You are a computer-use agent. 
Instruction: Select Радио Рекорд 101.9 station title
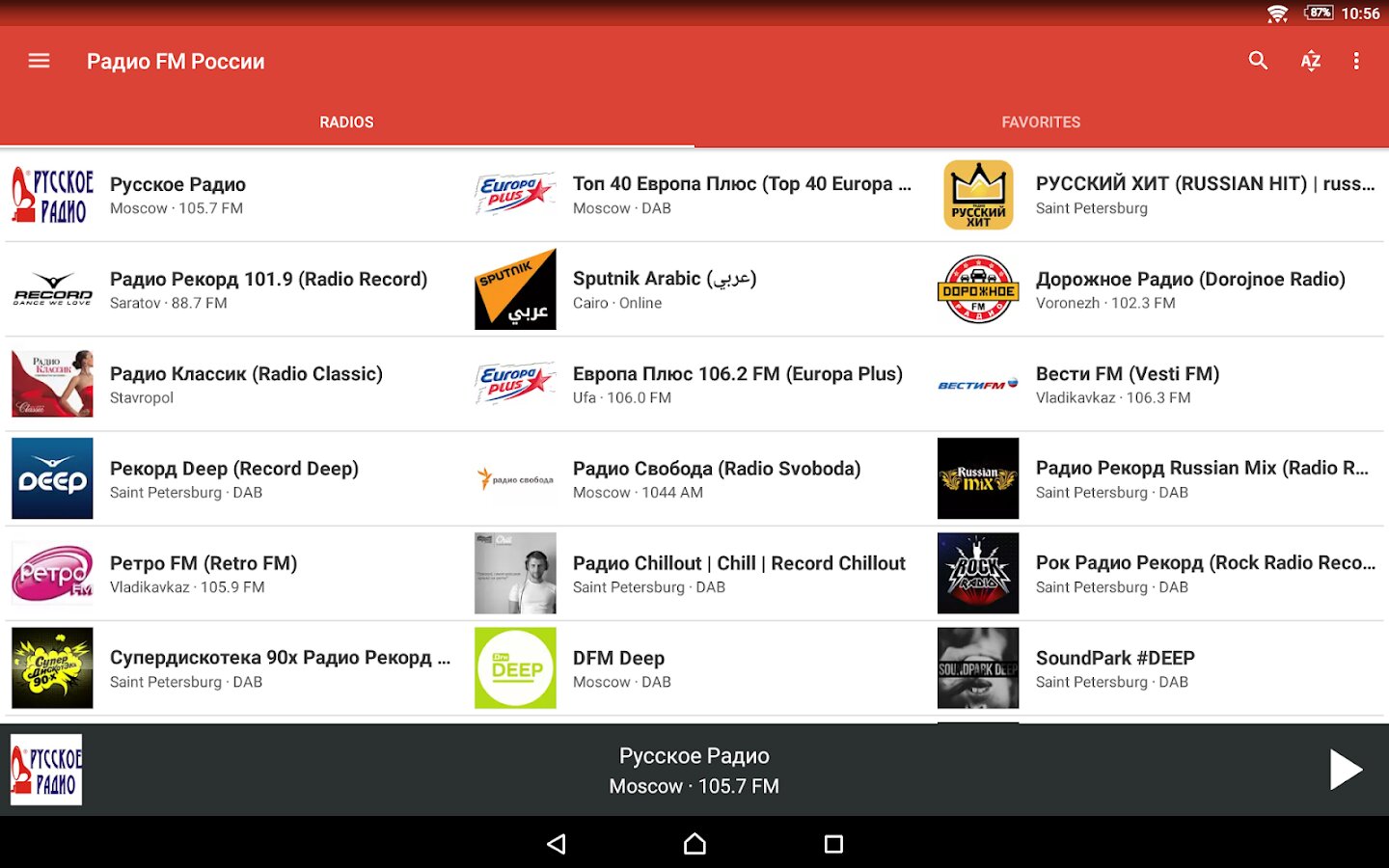268,279
